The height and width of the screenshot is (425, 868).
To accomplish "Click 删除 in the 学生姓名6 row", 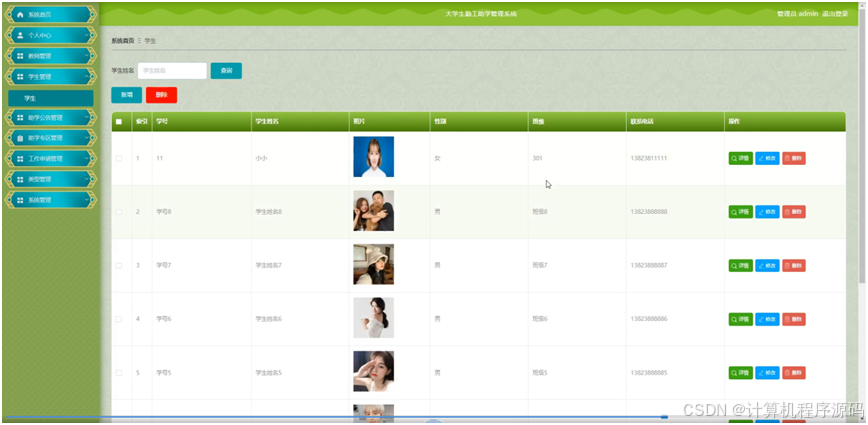I will pos(793,319).
